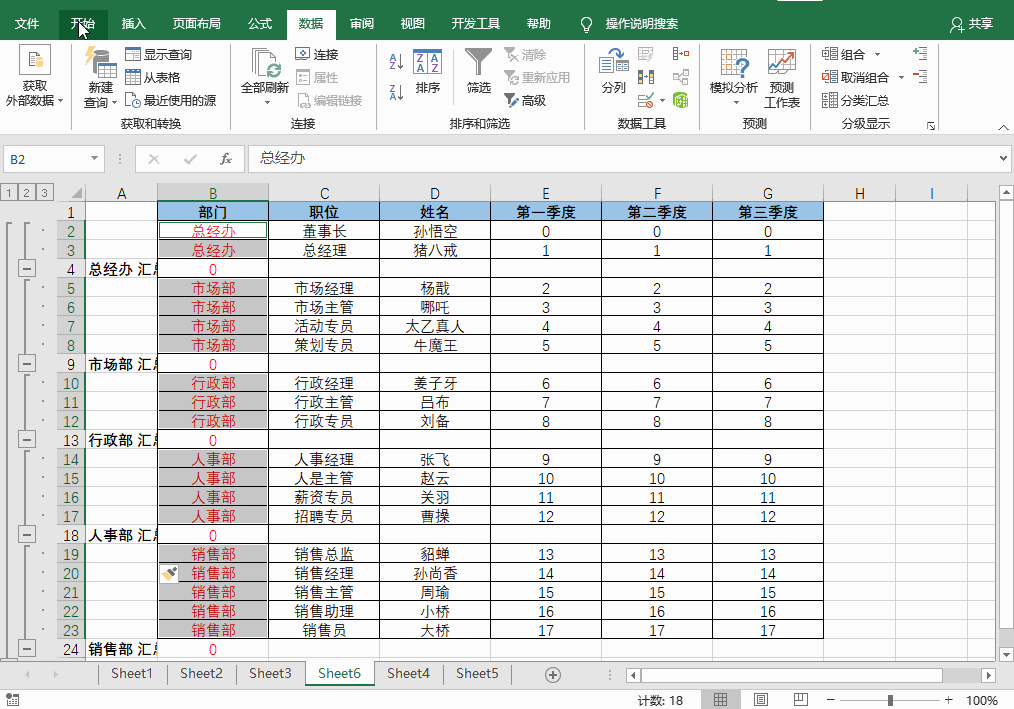
Task: Collapse the 人事部 汇总 group
Action: coord(27,534)
